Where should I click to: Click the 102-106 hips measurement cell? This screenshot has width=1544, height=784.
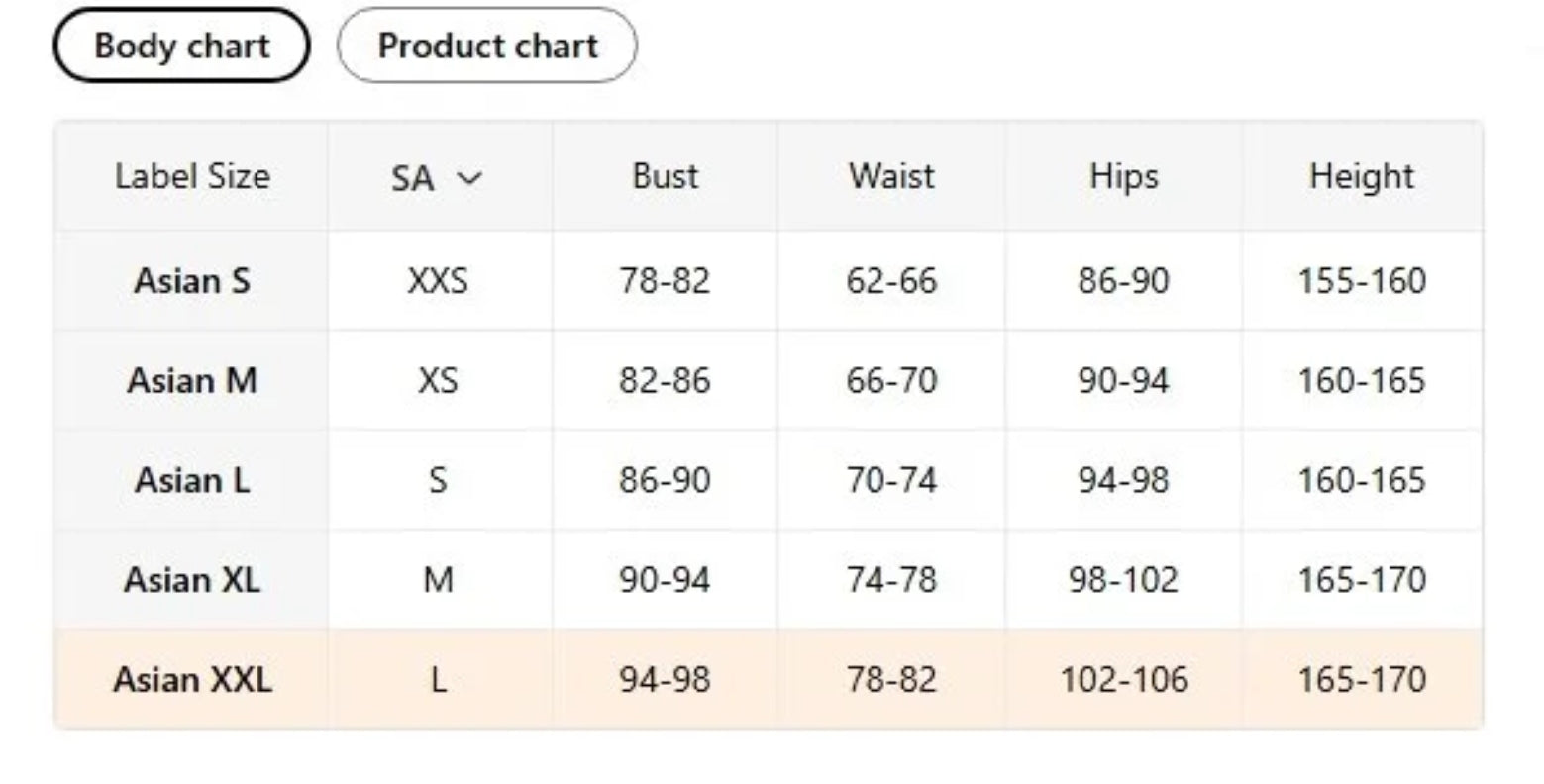pyautogui.click(x=1123, y=680)
